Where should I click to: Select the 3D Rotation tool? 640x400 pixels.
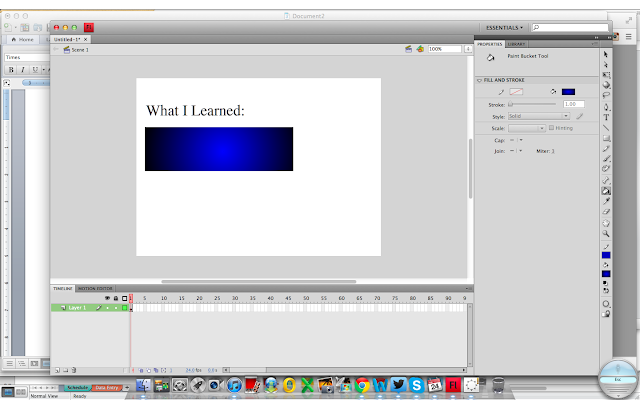click(606, 85)
